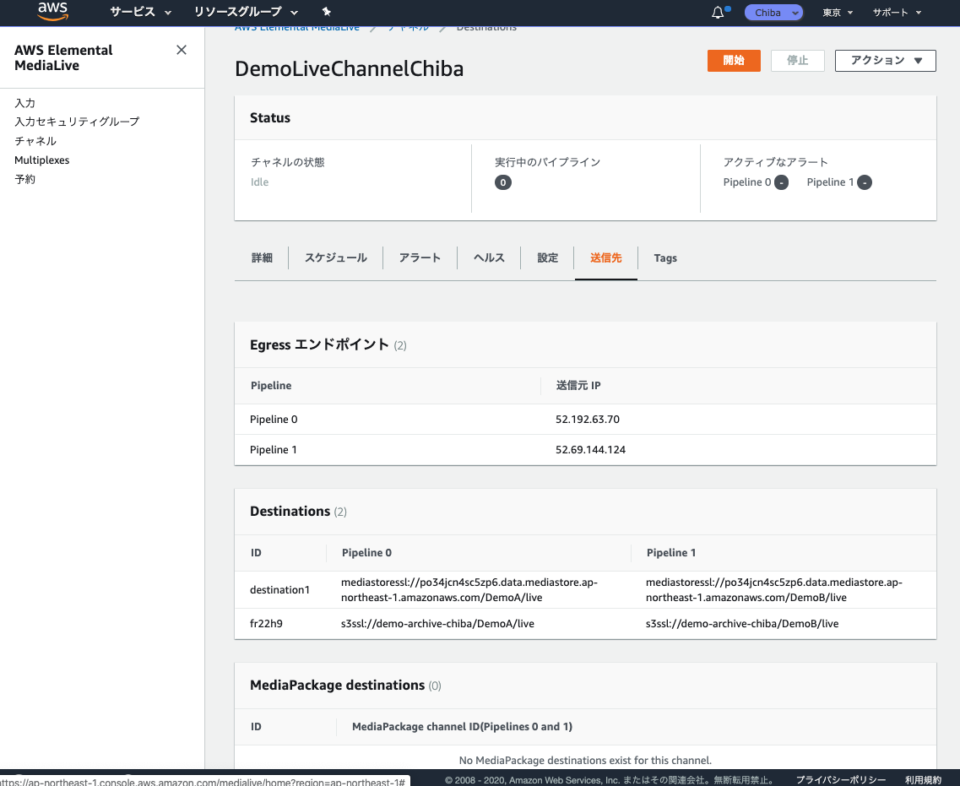Select the IP address 52.192.63.70
The width and height of the screenshot is (960, 786).
coord(588,419)
